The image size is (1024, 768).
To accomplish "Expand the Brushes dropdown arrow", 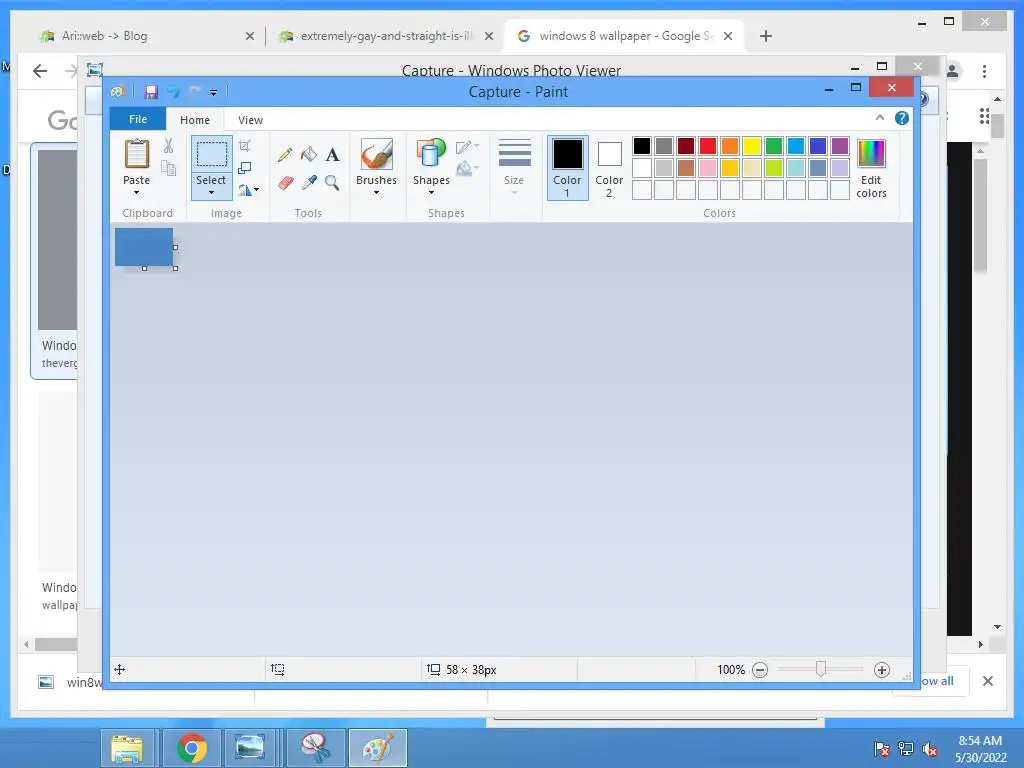I will (377, 193).
